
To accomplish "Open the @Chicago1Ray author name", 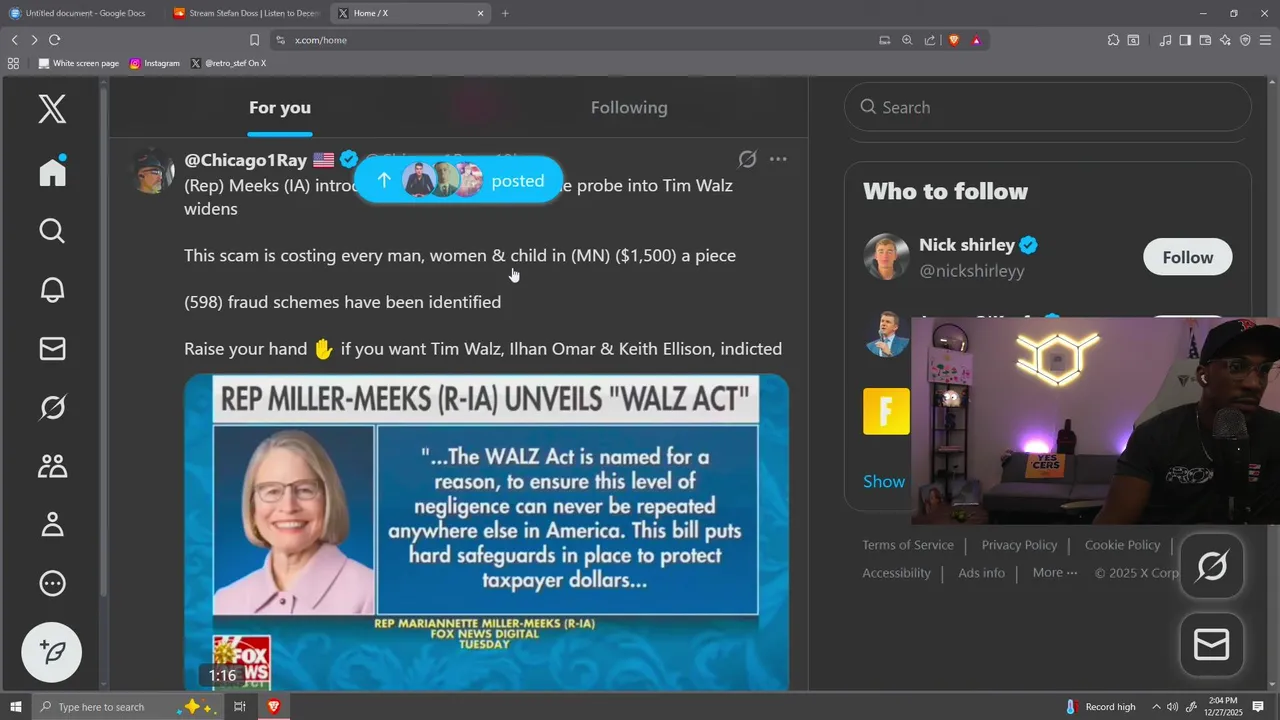I will (x=245, y=160).
